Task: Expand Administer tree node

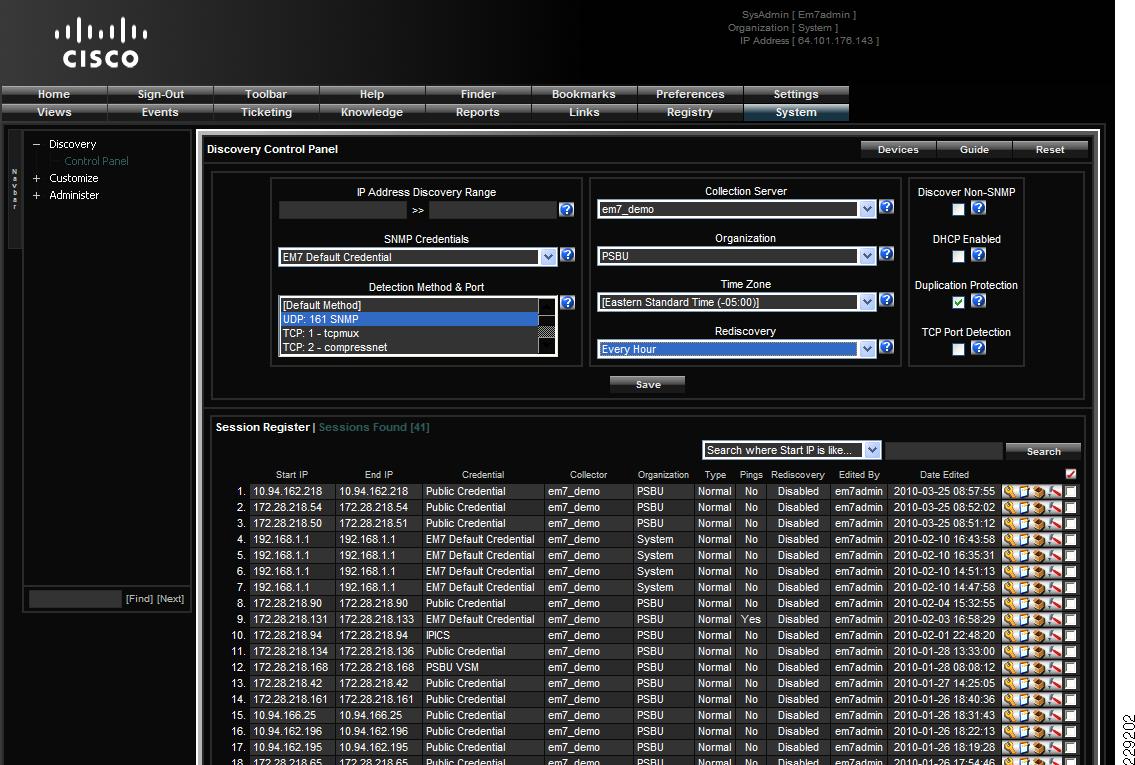Action: [x=36, y=195]
